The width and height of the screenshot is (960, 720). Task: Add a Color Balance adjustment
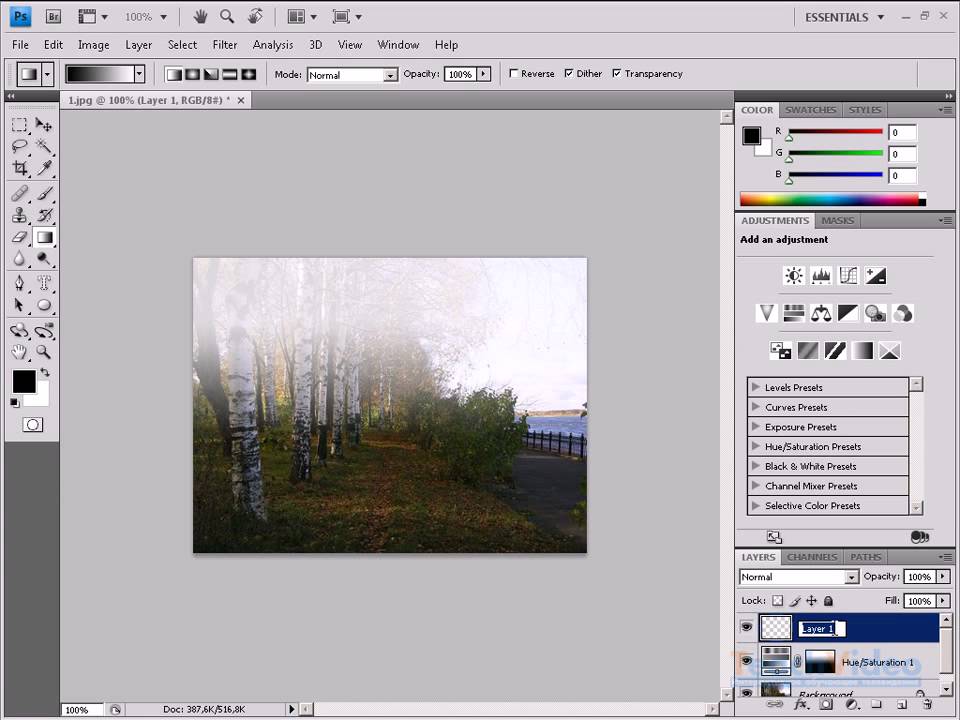point(821,314)
